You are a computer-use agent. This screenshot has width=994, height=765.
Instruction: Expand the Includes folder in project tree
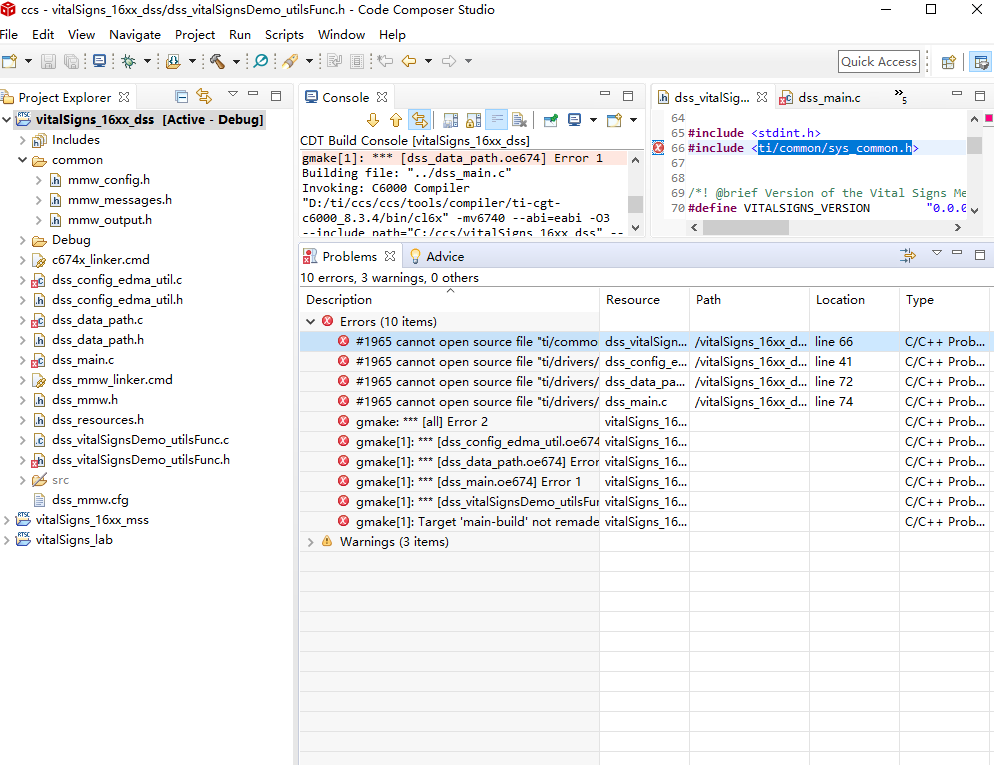[23, 140]
